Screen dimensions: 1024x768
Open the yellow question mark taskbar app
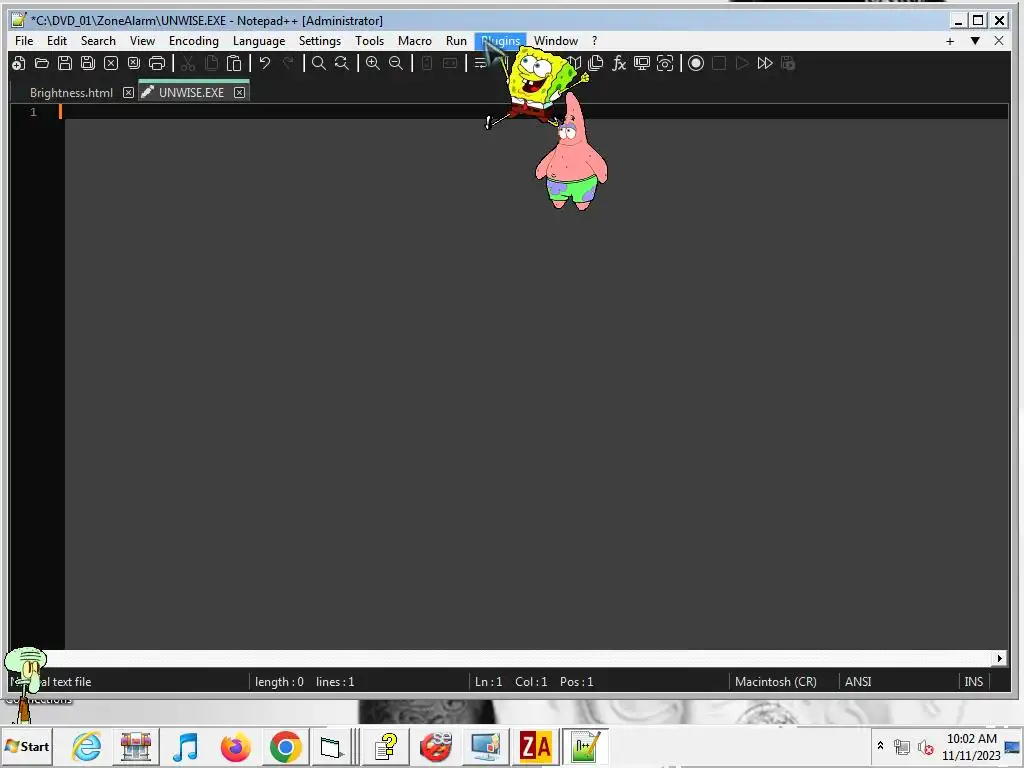click(x=386, y=746)
